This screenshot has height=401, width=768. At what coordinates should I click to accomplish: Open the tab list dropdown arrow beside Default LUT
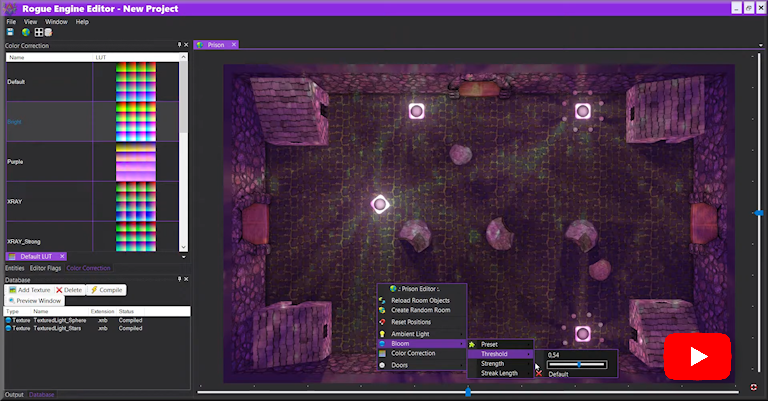[184, 257]
